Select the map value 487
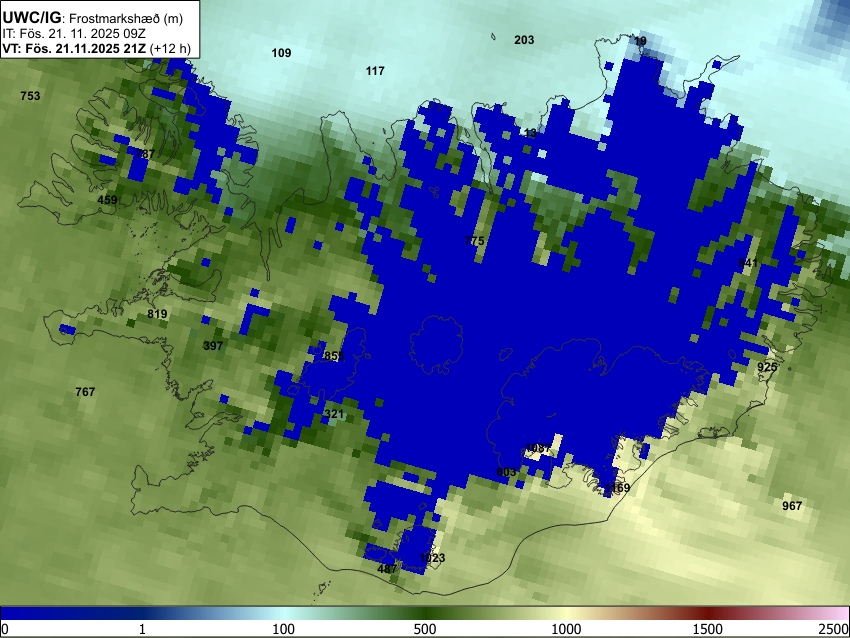The width and height of the screenshot is (850, 638). tap(387, 569)
